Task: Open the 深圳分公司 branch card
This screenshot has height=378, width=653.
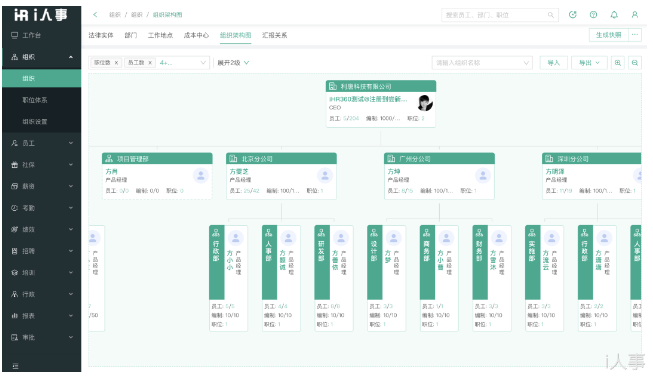Action: click(x=592, y=177)
